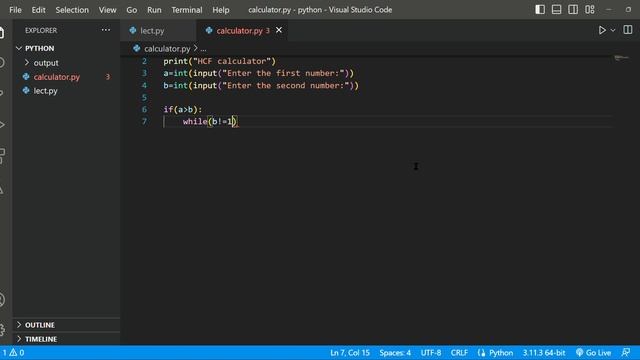640x360 pixels.
Task: Change encoding via UTF-8 status item
Action: coord(431,353)
